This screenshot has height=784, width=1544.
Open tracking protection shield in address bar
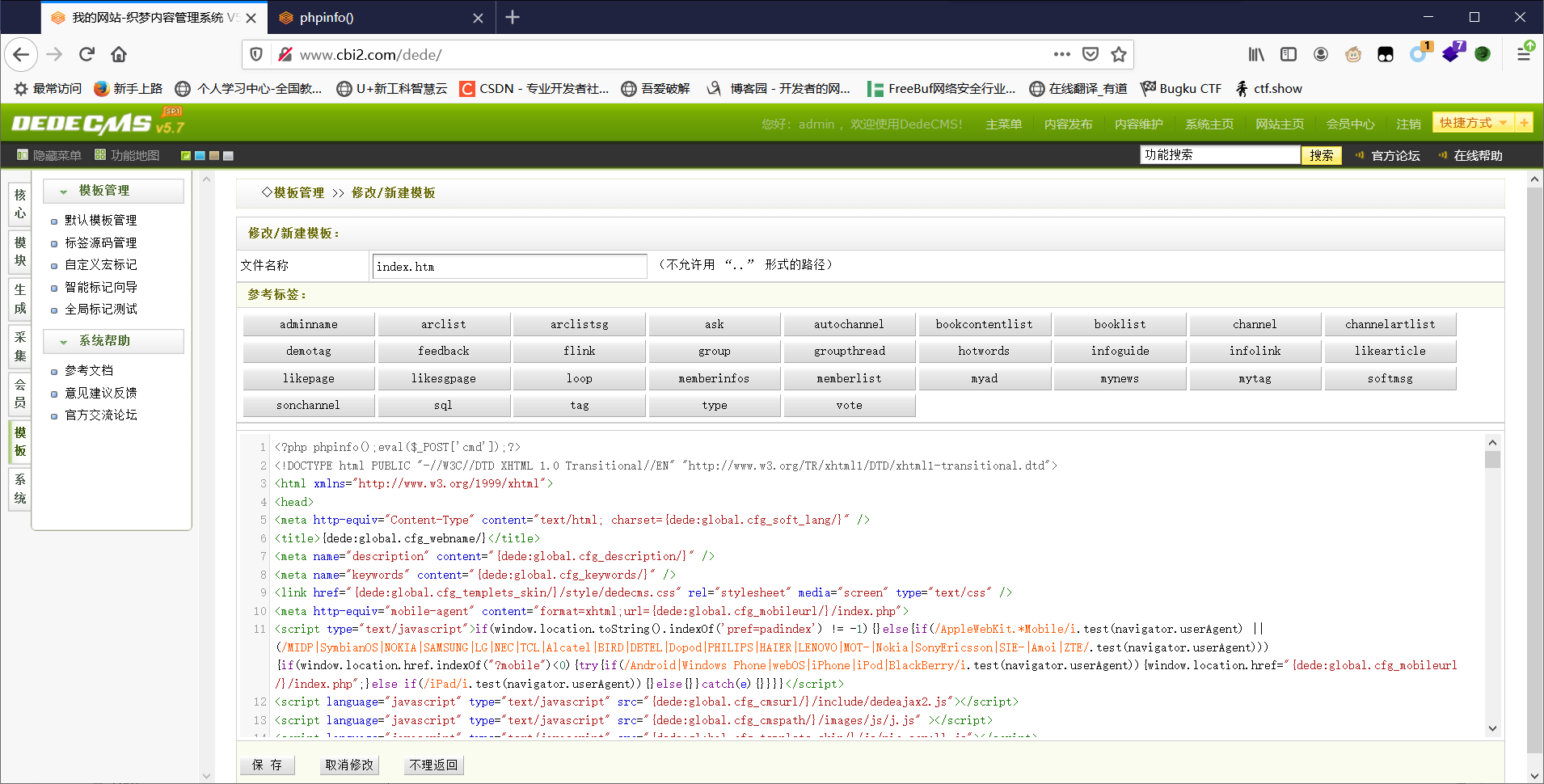click(256, 54)
